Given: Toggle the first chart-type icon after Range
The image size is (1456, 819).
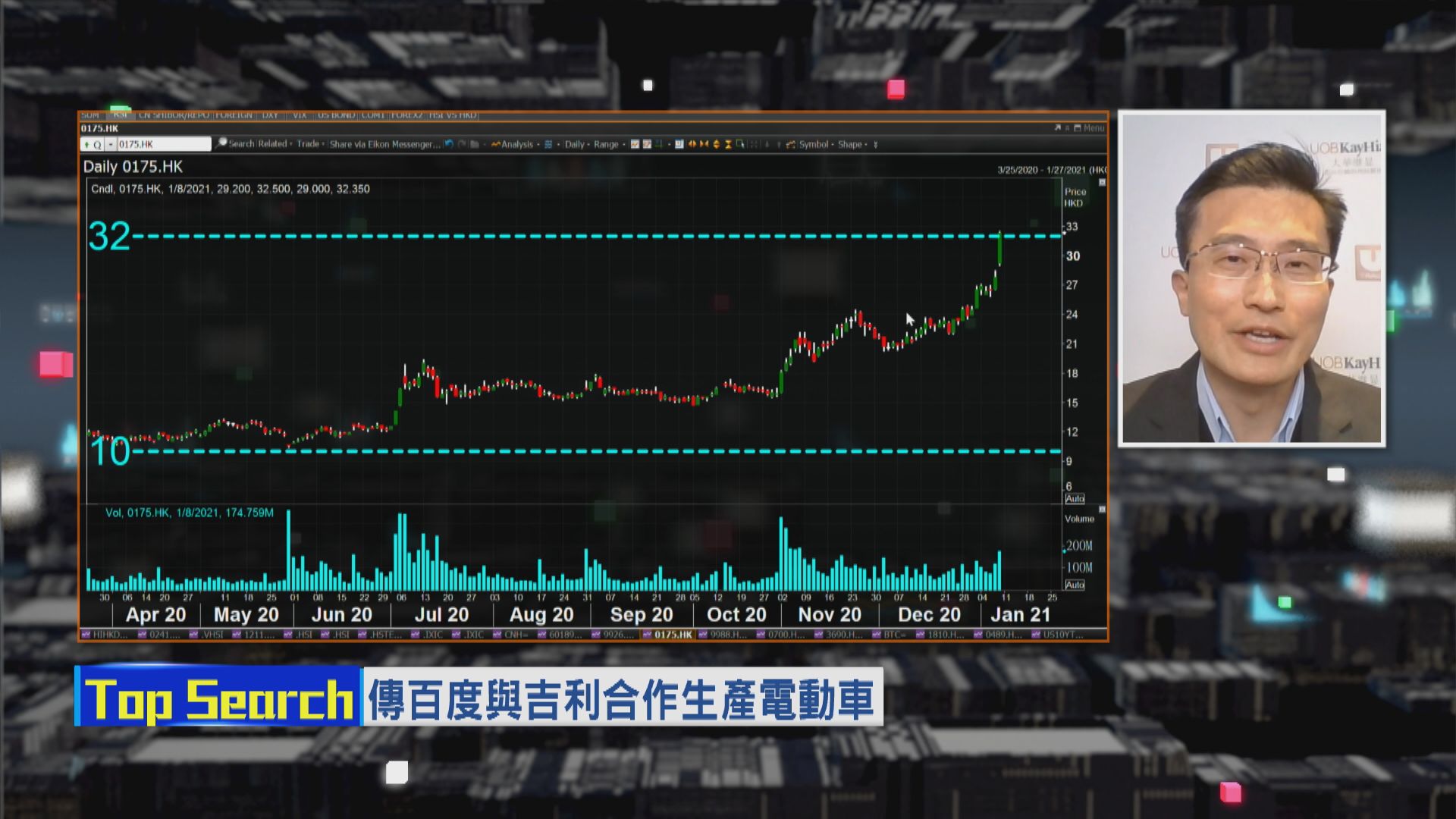Looking at the screenshot, I should click(635, 144).
